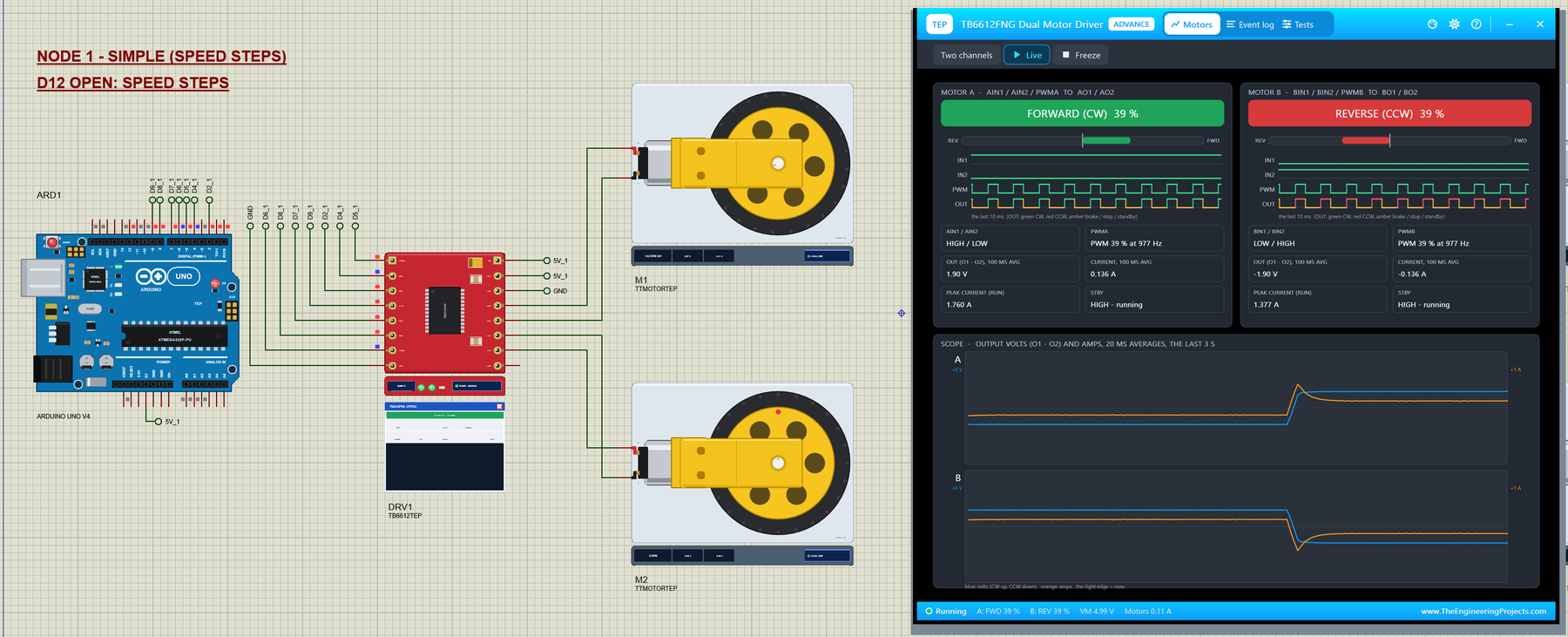Click Motor A green REV-FWD speed bar
This screenshot has height=637, width=1568.
coord(1106,140)
